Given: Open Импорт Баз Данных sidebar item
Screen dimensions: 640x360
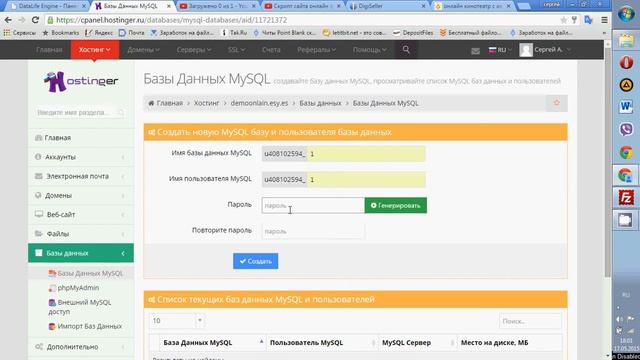Looking at the screenshot, I should tap(85, 327).
